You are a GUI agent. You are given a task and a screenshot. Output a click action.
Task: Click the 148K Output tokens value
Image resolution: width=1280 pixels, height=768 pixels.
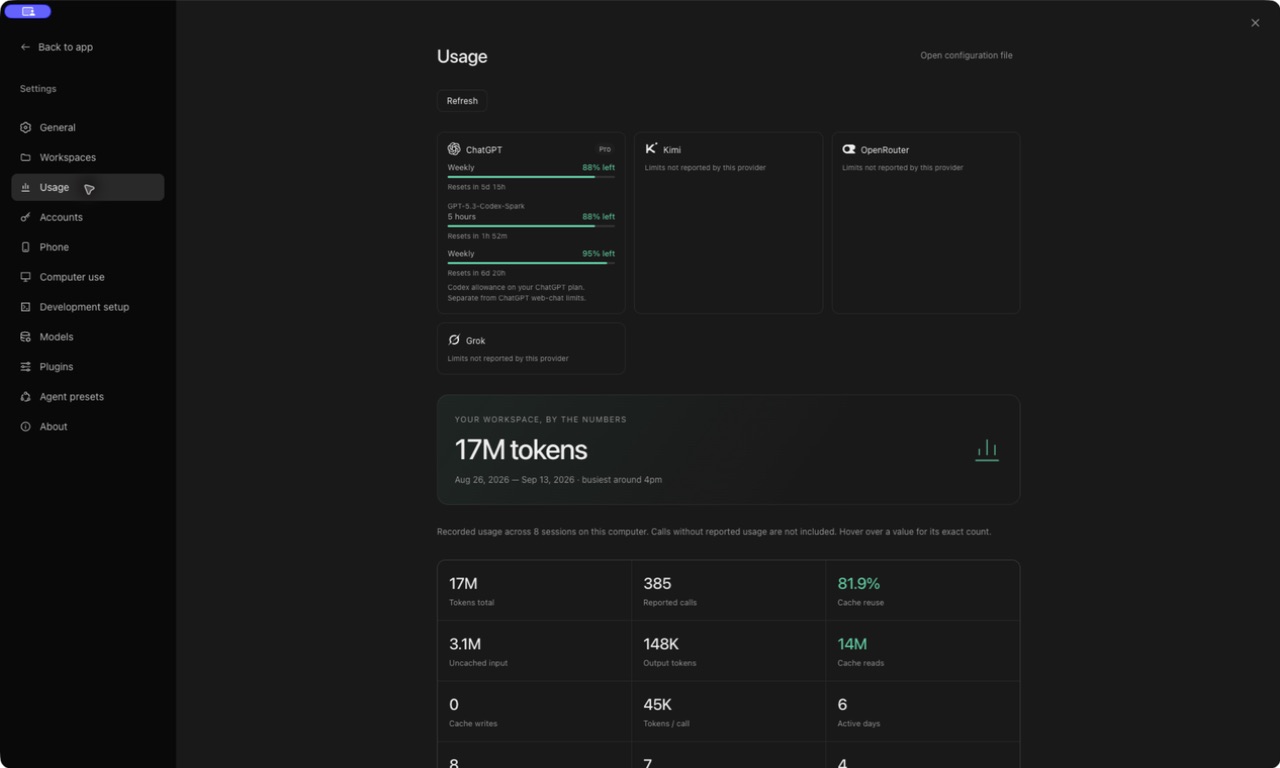662,644
